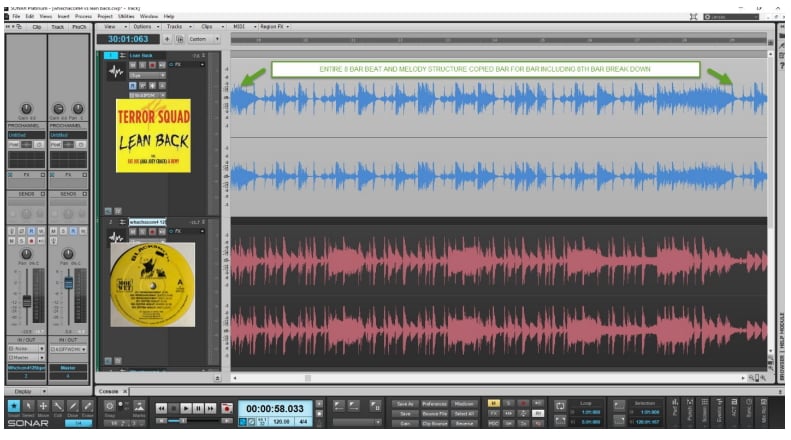Open the Edit menu
This screenshot has height=440, width=791.
[x=30, y=17]
